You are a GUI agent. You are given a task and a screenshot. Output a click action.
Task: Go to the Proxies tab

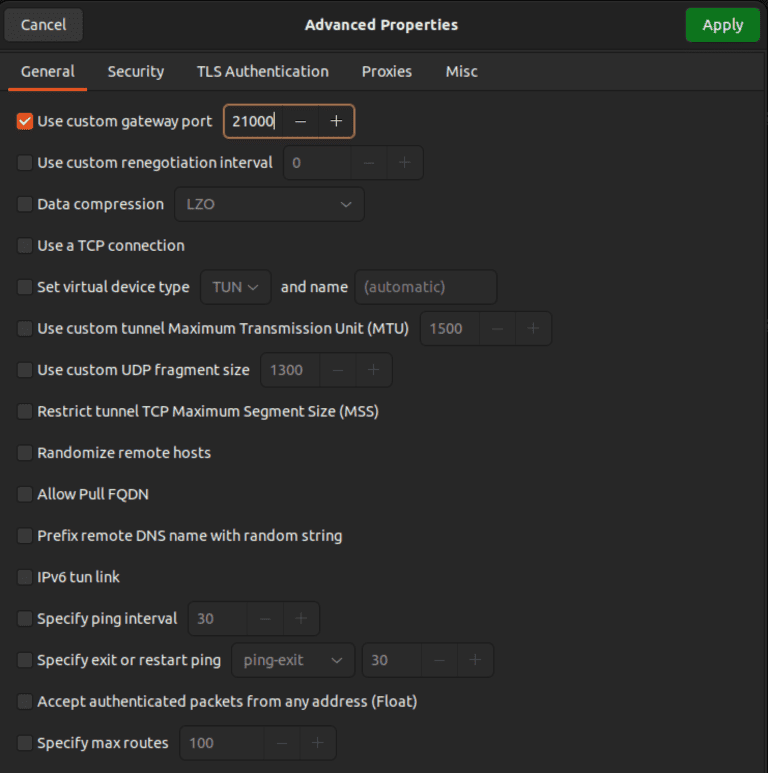coord(387,71)
